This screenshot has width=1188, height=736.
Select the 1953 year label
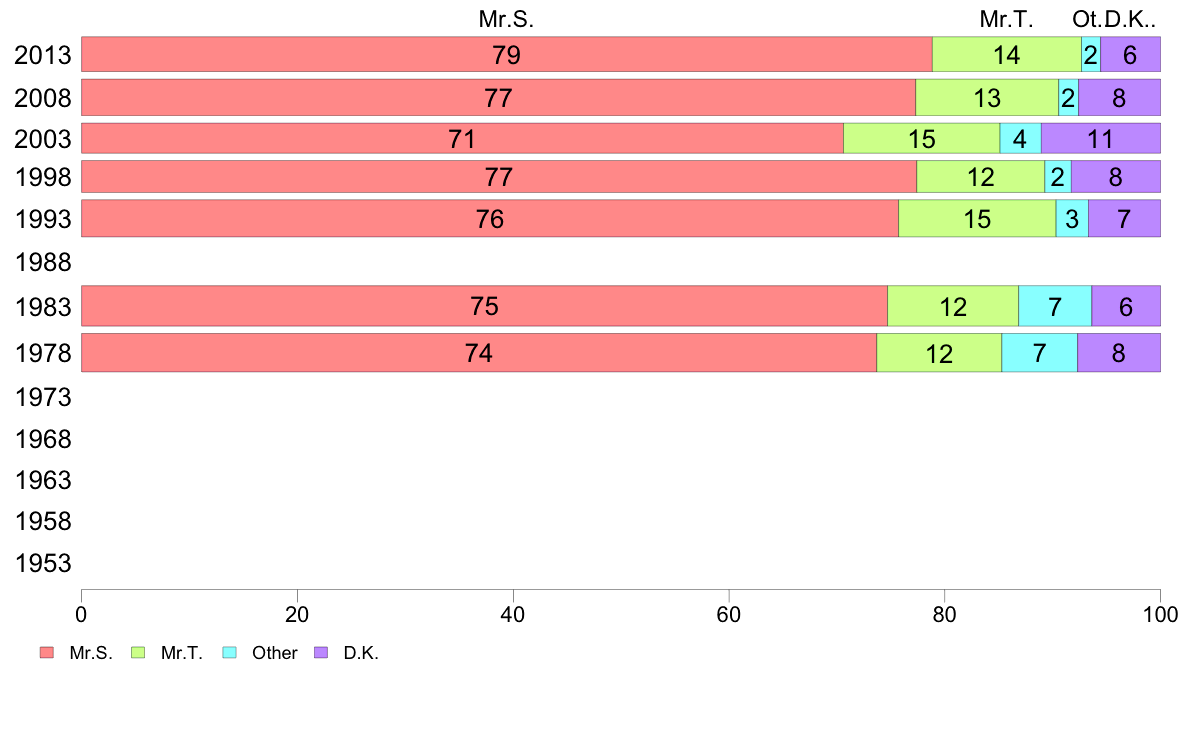(43, 563)
